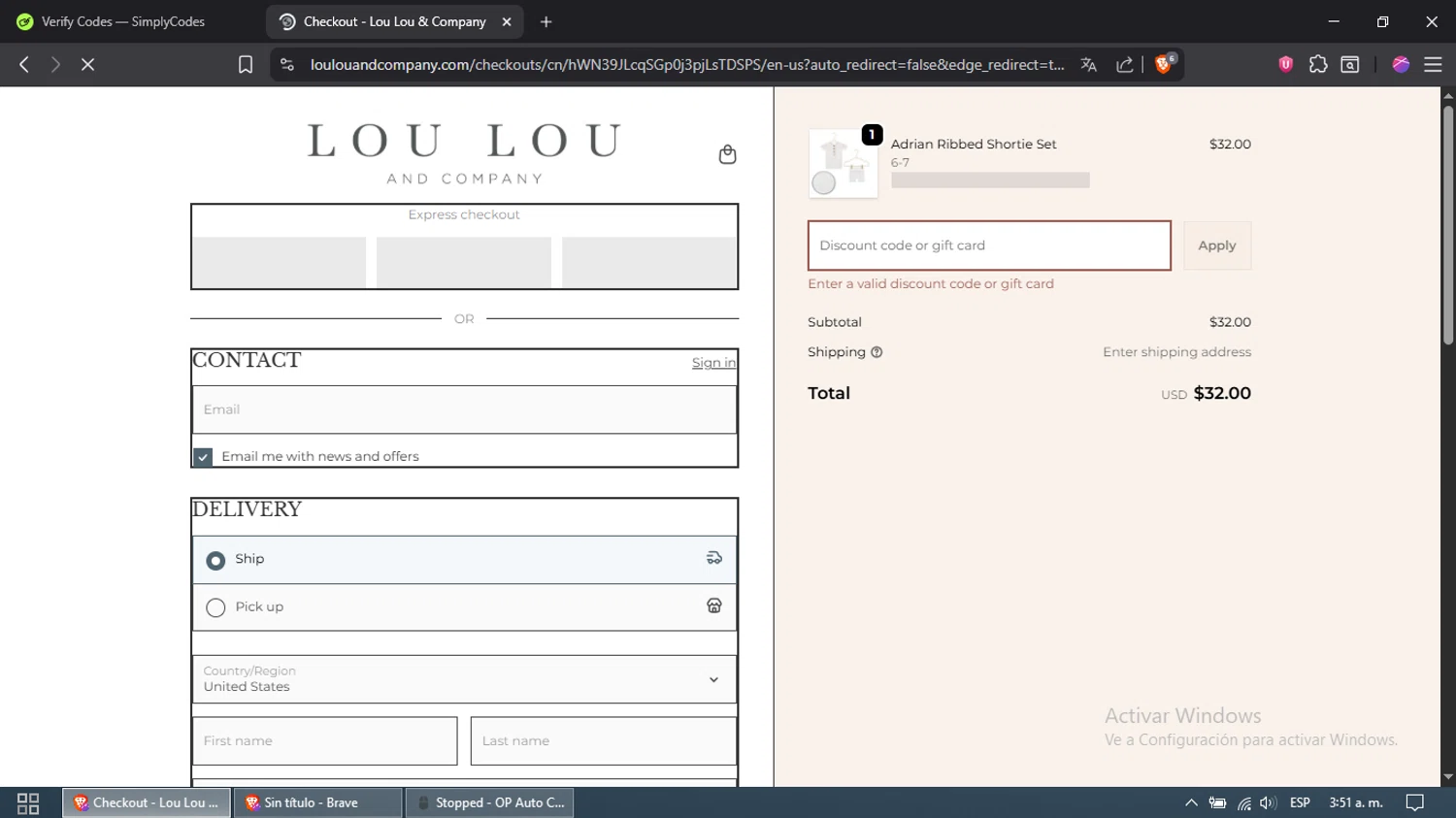The height and width of the screenshot is (818, 1456).
Task: Open the Windows Task View icon
Action: [x=28, y=802]
